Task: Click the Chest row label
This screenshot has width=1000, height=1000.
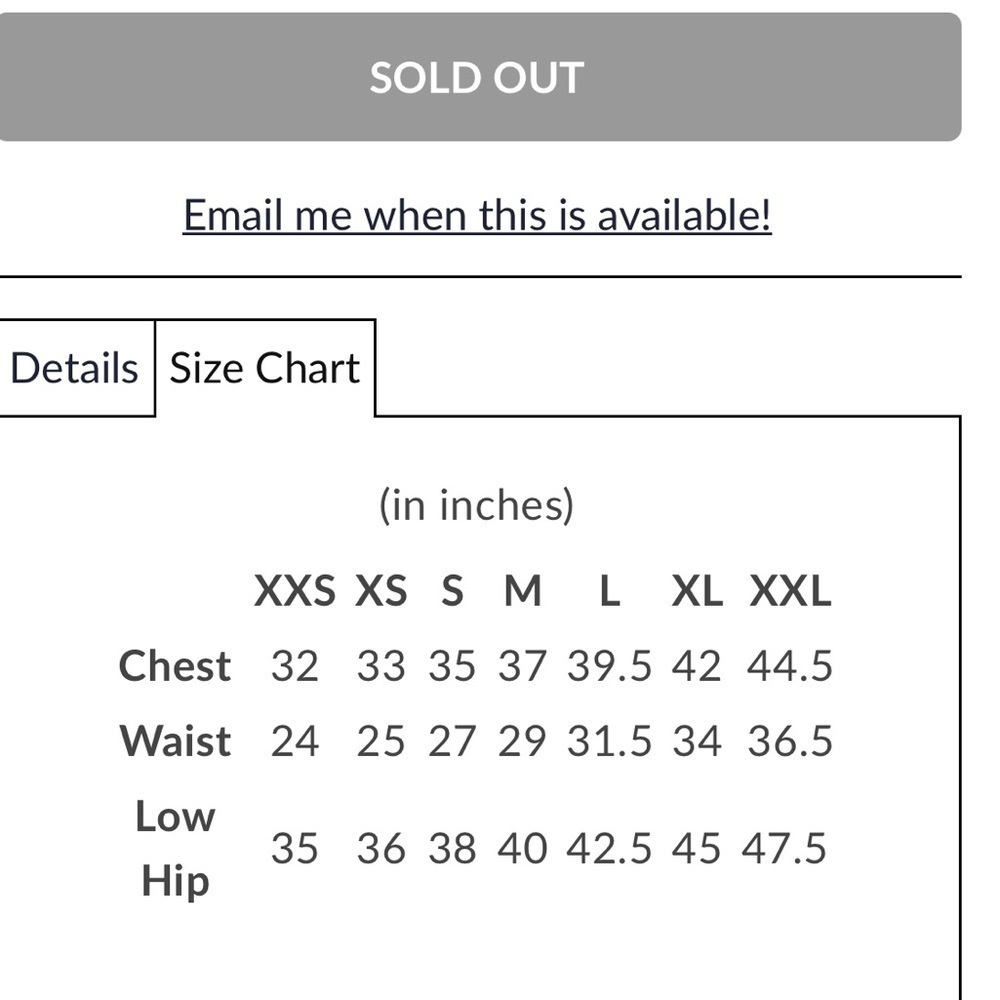Action: click(175, 666)
